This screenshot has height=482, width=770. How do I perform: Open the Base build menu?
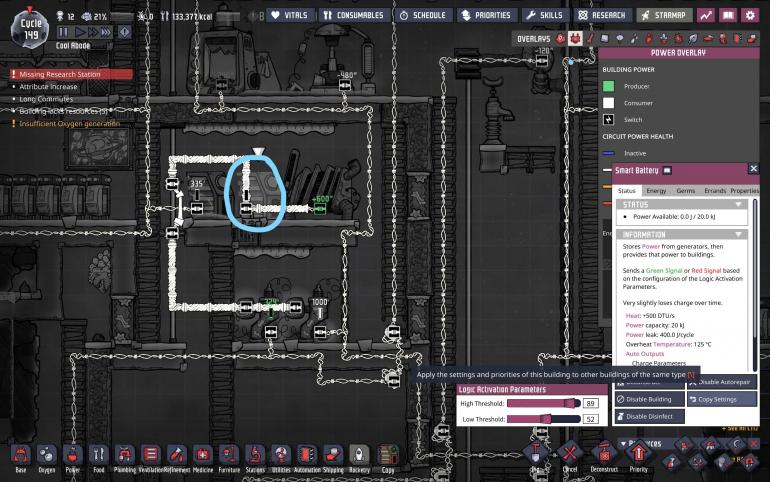21,455
